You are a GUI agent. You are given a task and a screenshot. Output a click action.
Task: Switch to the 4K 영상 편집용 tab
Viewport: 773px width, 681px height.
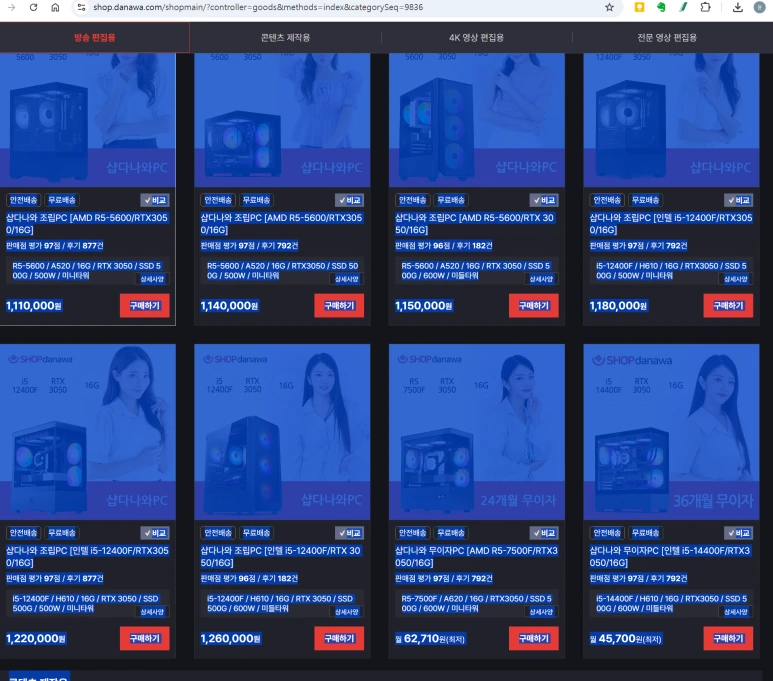(476, 37)
